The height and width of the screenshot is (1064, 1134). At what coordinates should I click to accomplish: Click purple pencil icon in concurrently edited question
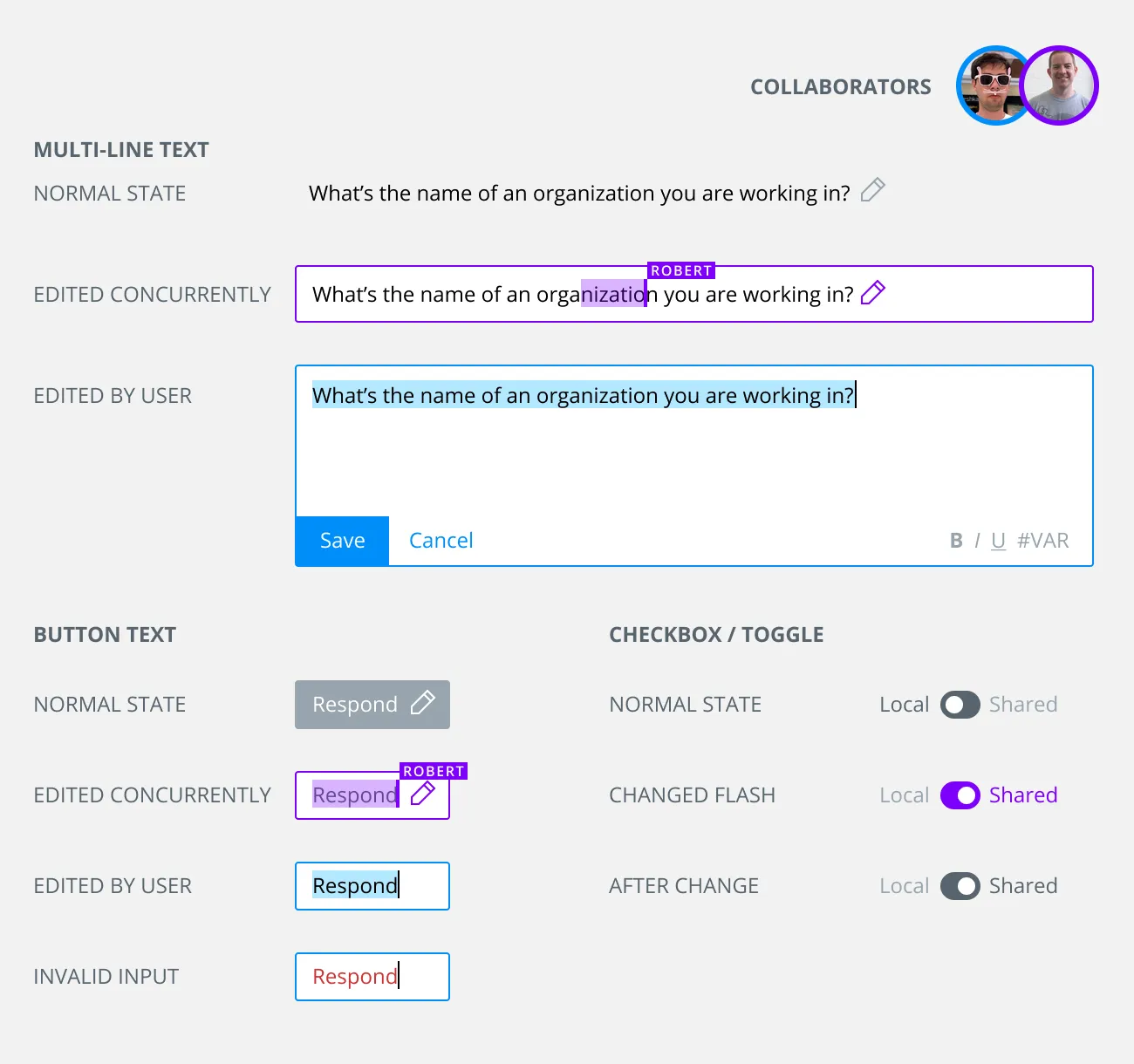click(872, 293)
